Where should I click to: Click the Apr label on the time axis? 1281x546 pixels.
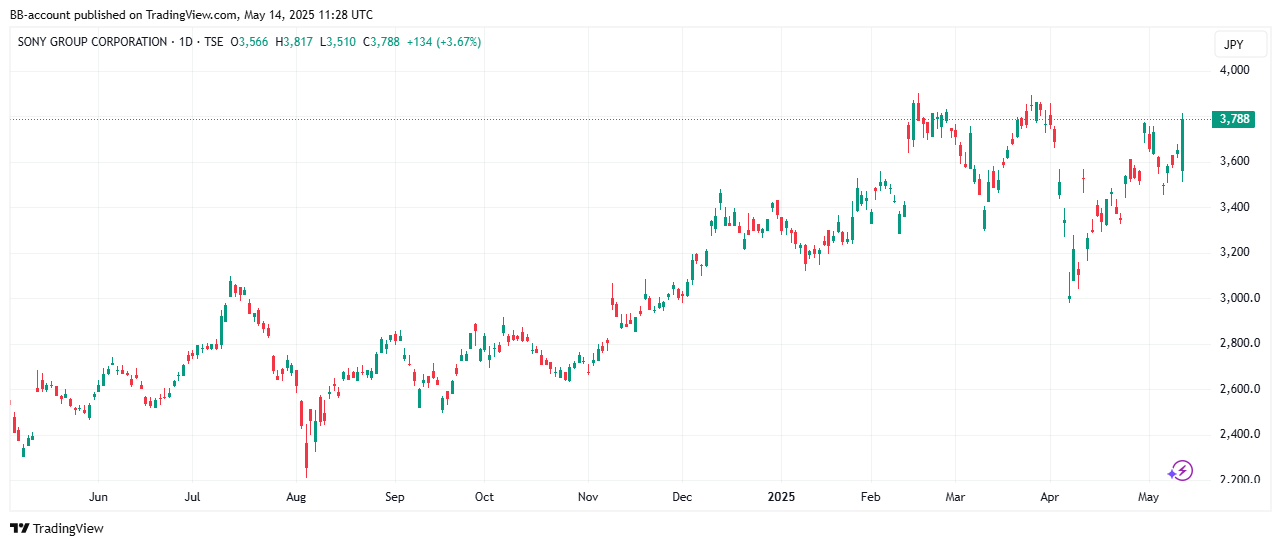(x=1048, y=497)
